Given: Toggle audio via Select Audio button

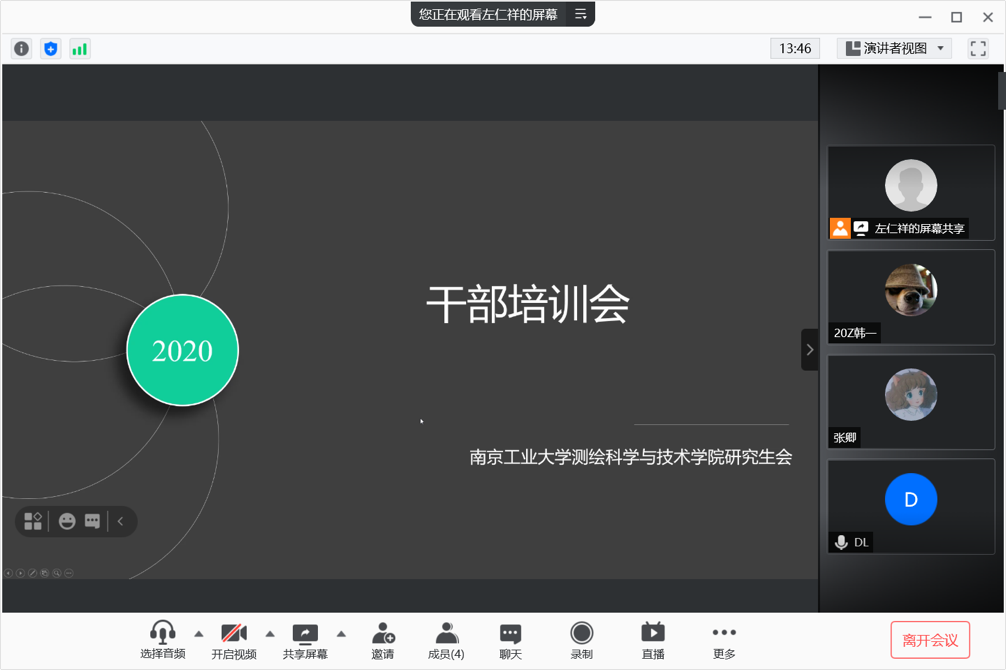Looking at the screenshot, I should coord(162,640).
